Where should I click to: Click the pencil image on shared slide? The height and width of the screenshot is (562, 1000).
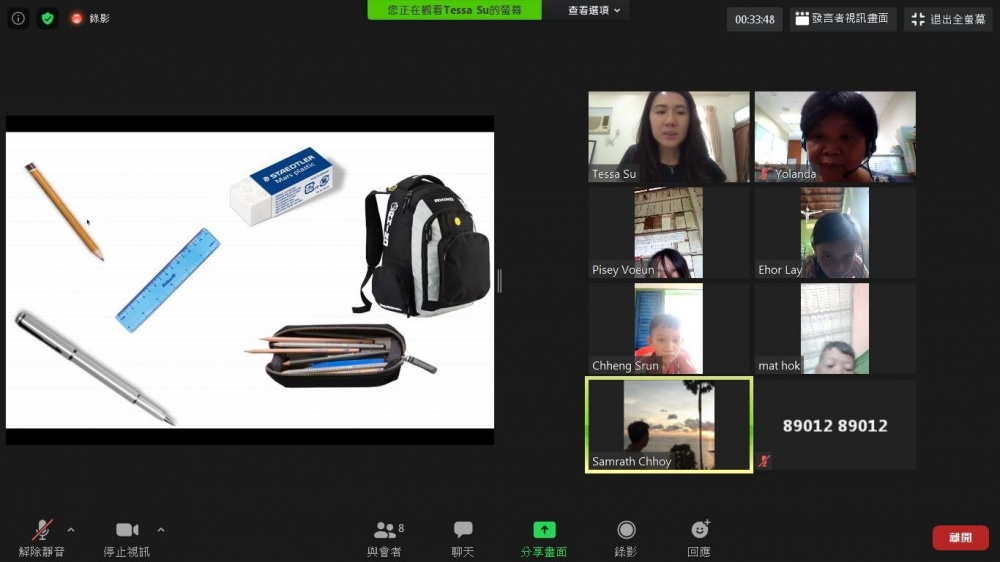pos(64,211)
